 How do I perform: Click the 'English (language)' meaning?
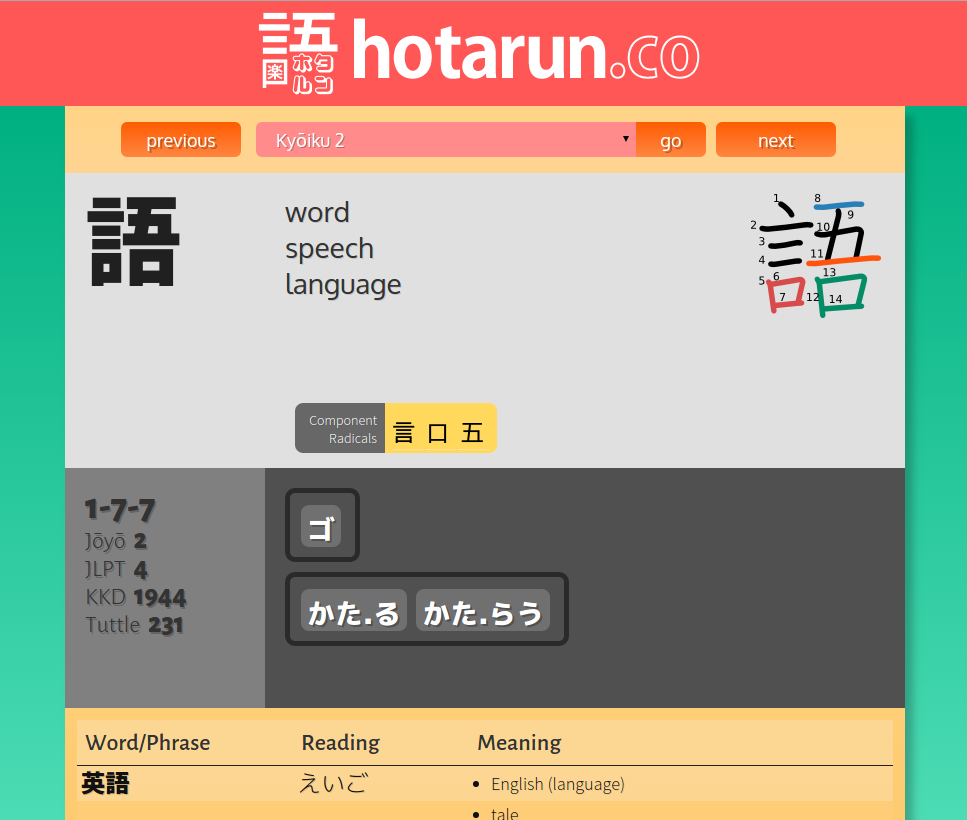click(558, 784)
